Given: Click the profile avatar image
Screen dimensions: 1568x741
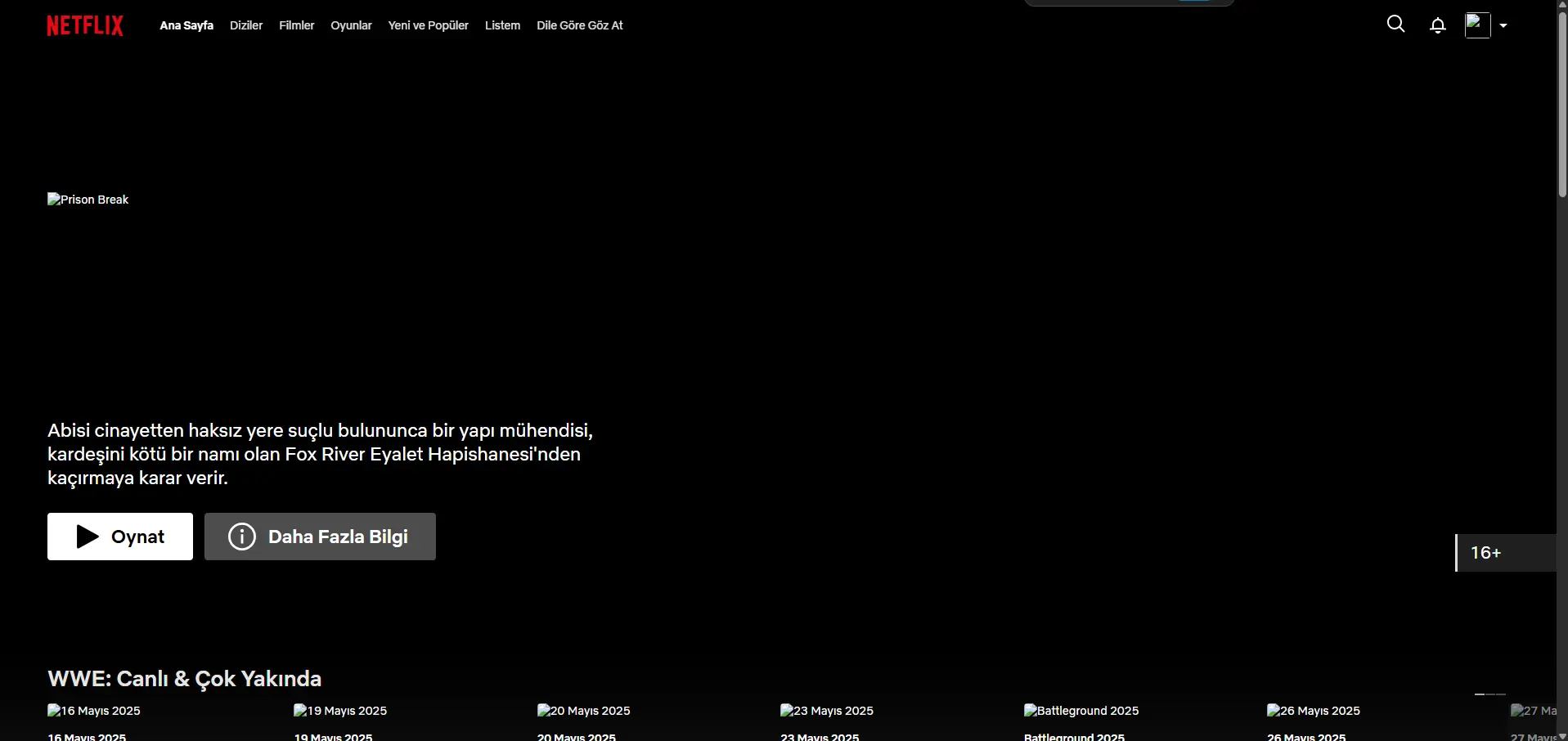Looking at the screenshot, I should [x=1478, y=25].
